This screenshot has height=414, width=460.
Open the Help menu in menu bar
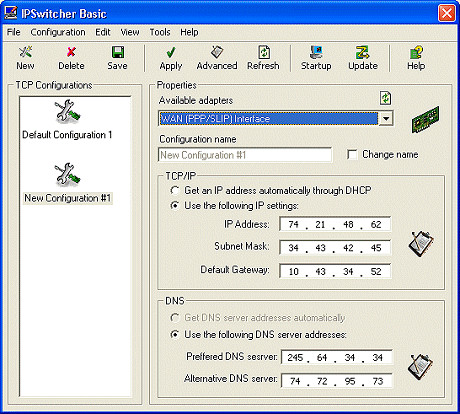click(189, 32)
